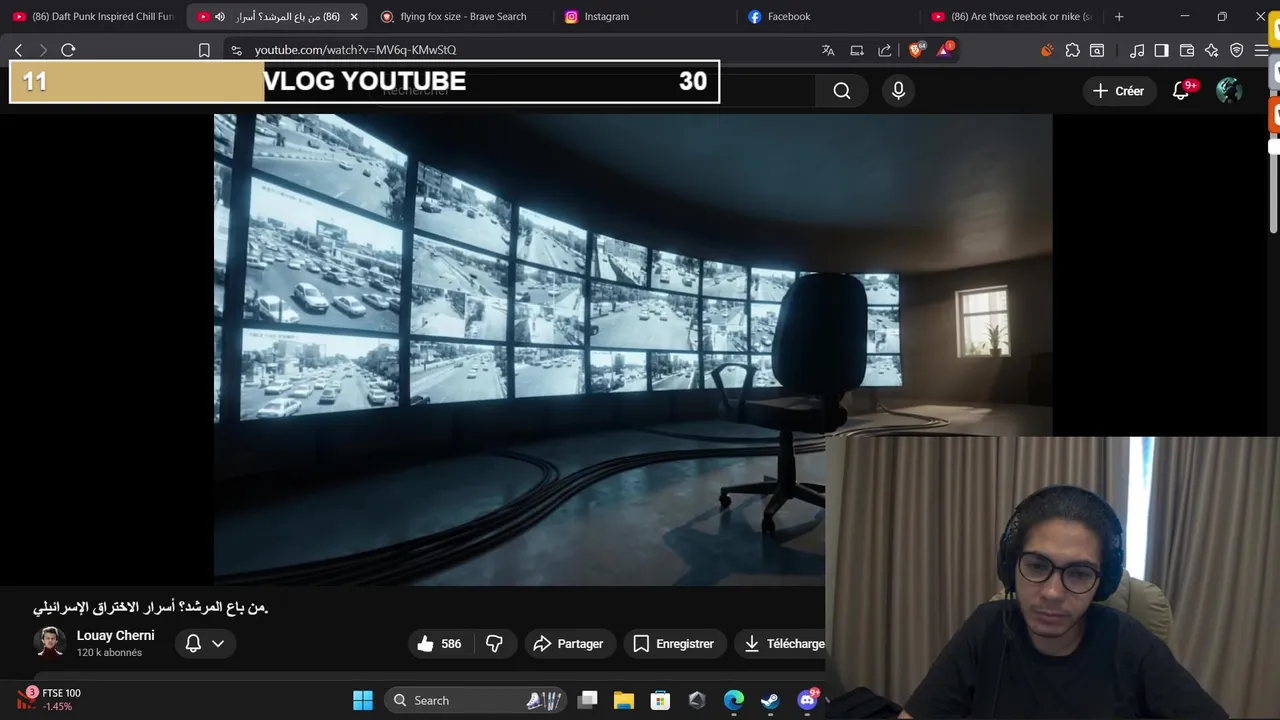Switch to the reebok or nike YouTube tab
Image resolution: width=1280 pixels, height=720 pixels.
click(1012, 17)
